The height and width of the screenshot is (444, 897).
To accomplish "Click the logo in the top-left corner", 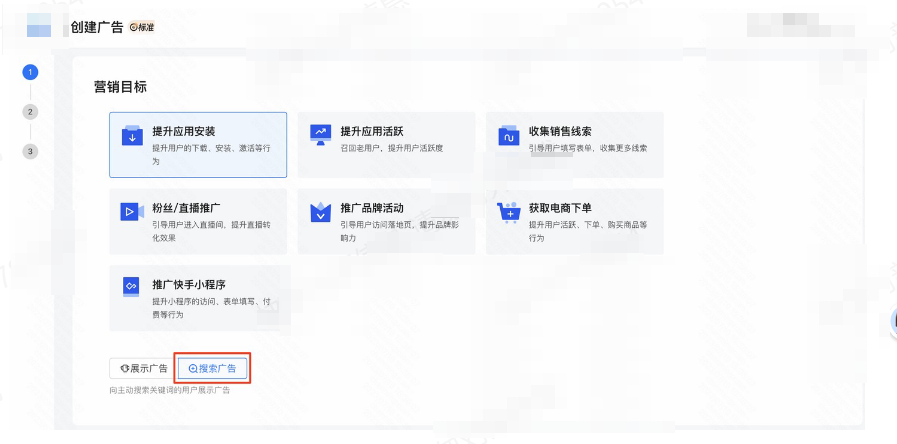I will coord(39,27).
